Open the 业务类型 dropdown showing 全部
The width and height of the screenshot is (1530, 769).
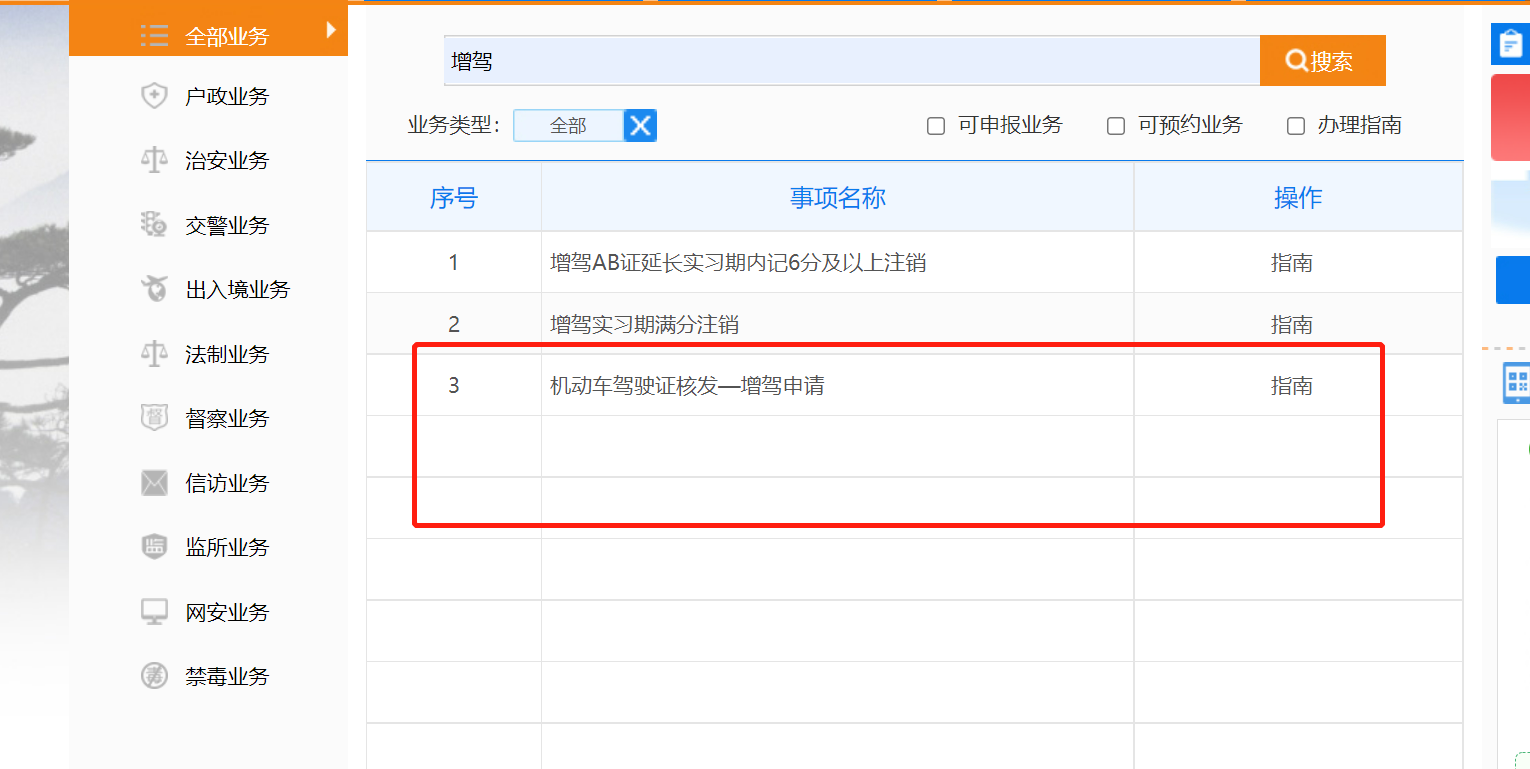(x=568, y=126)
